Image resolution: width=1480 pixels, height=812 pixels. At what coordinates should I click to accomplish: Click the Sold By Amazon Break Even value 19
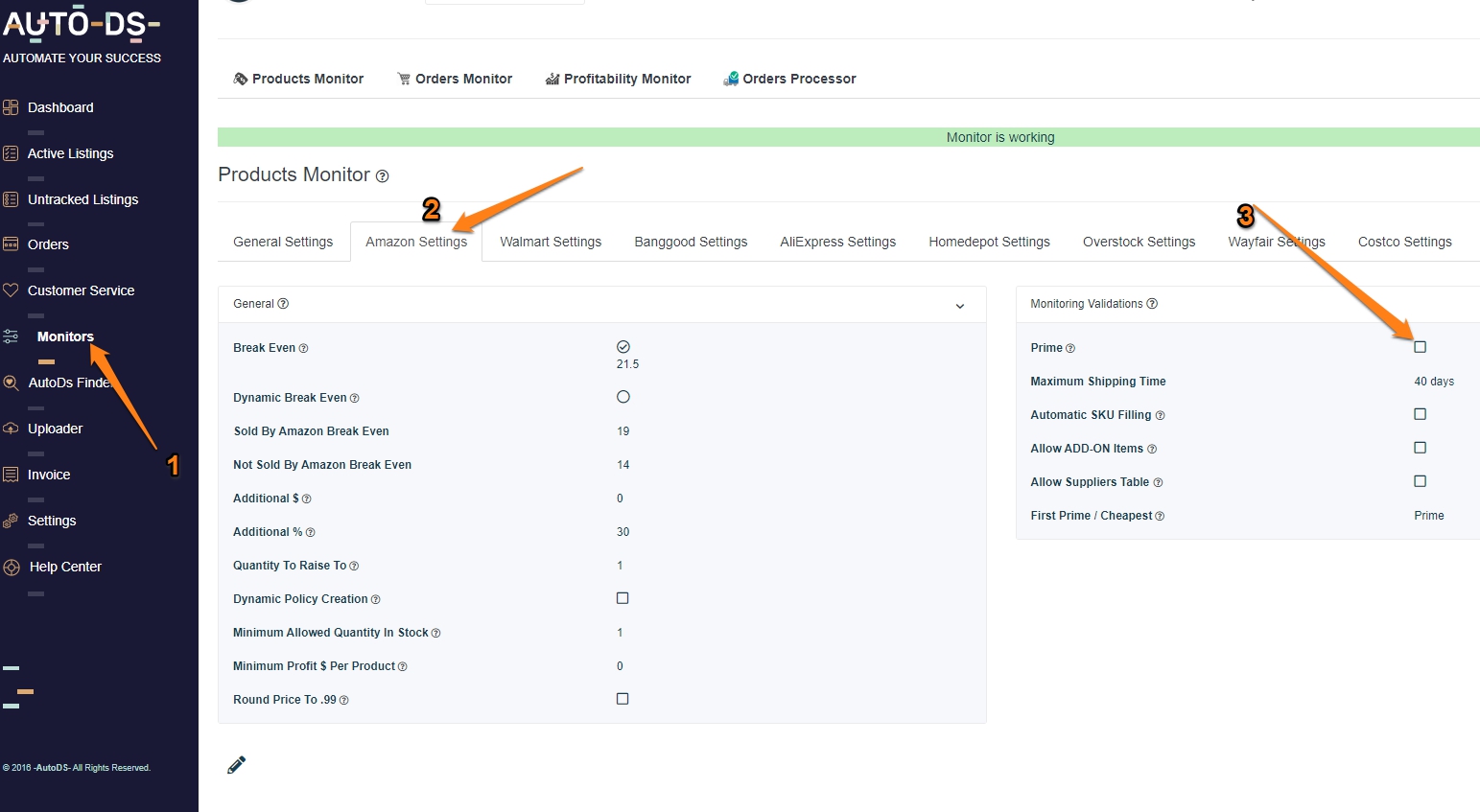click(x=623, y=431)
